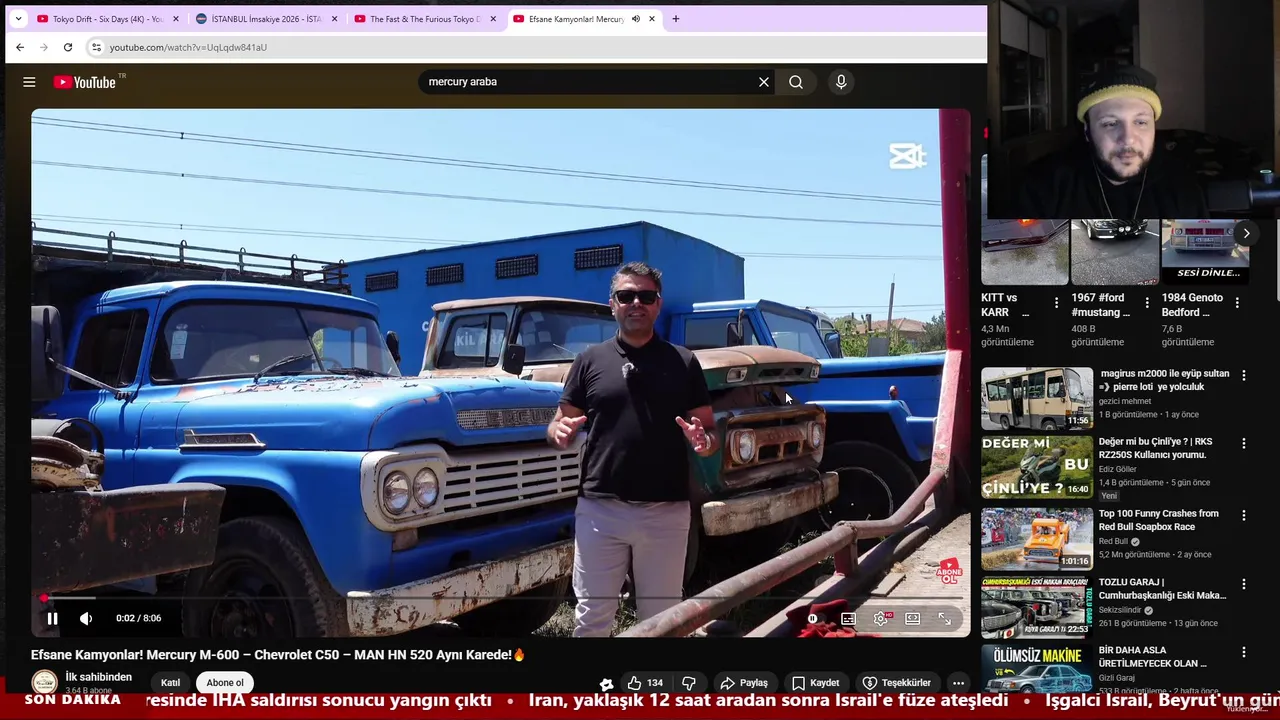Open options for the magirus m2000 video
Screen dimensions: 1280x720
1244,376
